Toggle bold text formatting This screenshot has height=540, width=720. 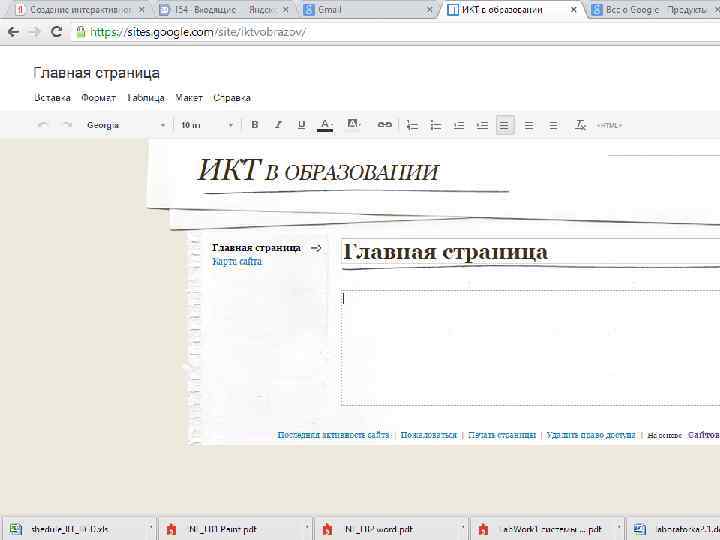coord(255,125)
